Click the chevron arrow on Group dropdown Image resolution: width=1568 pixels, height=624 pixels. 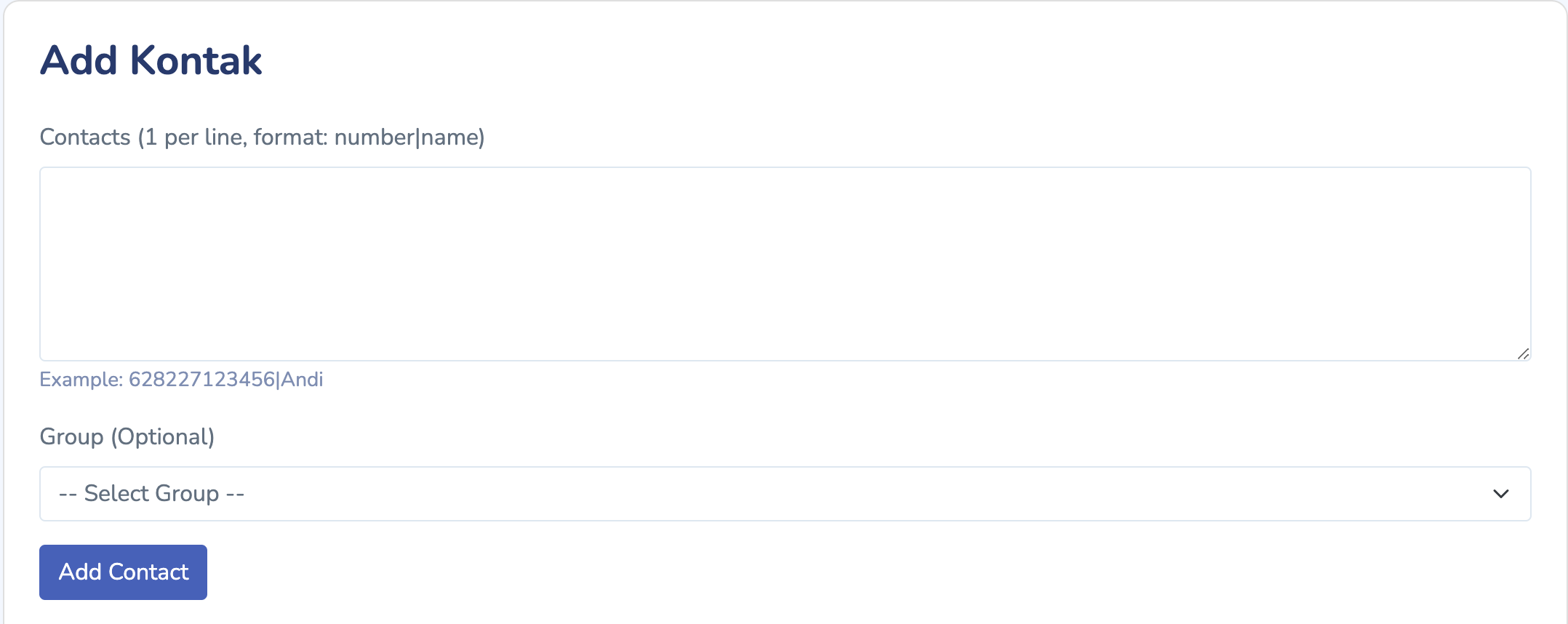pos(1500,494)
